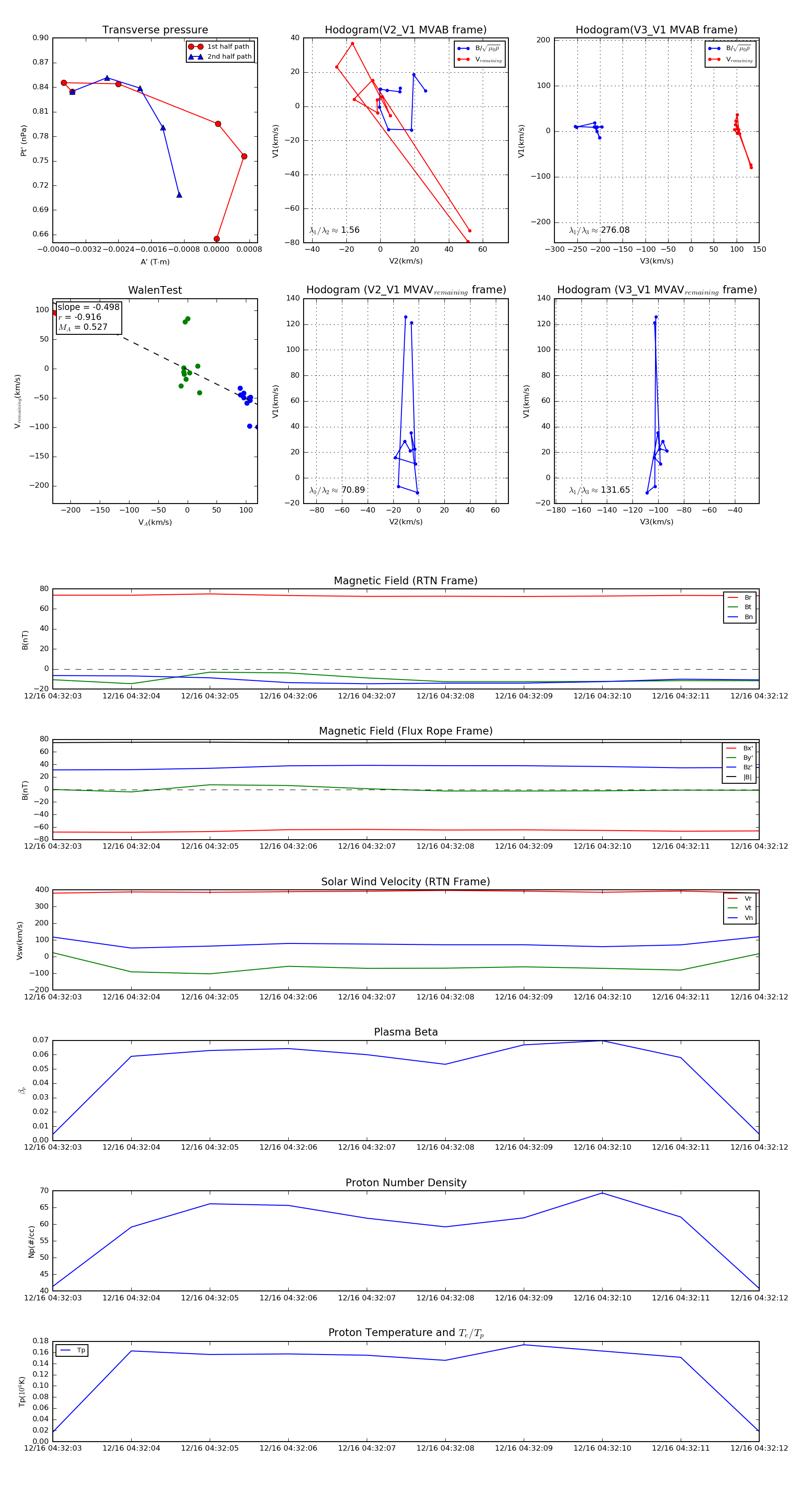Viewport: 812px width, 1489px height.
Task: Click the "Transverse pressure" plot title
Action: pyautogui.click(x=155, y=30)
